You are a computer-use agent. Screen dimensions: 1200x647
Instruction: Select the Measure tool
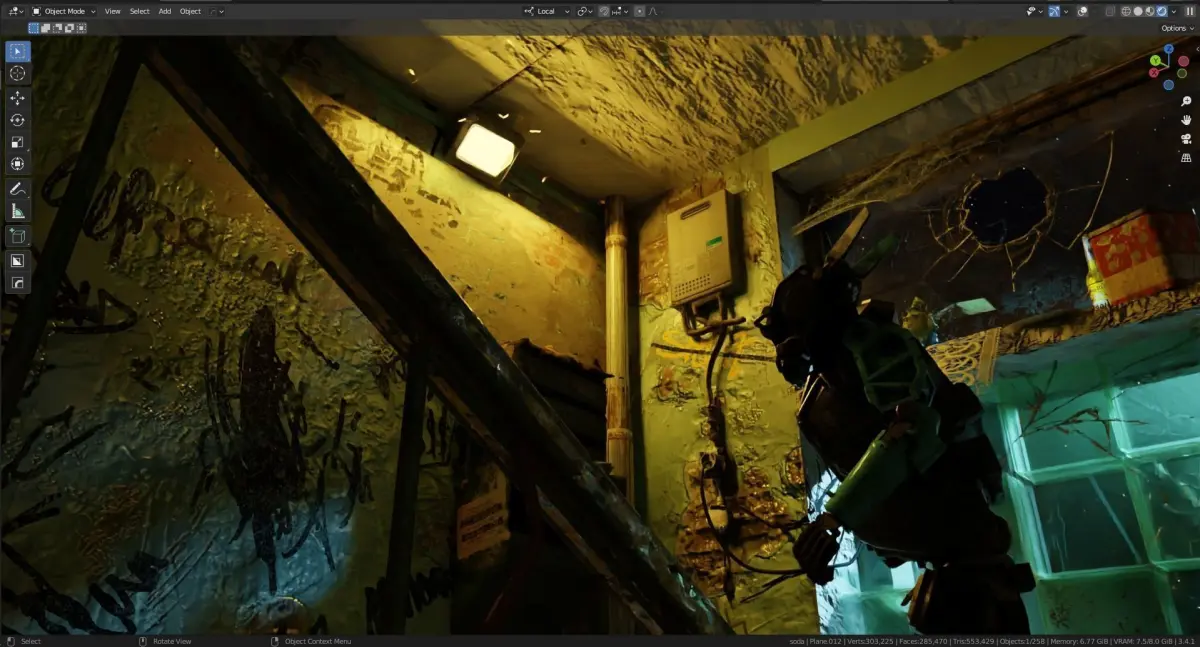click(x=18, y=210)
